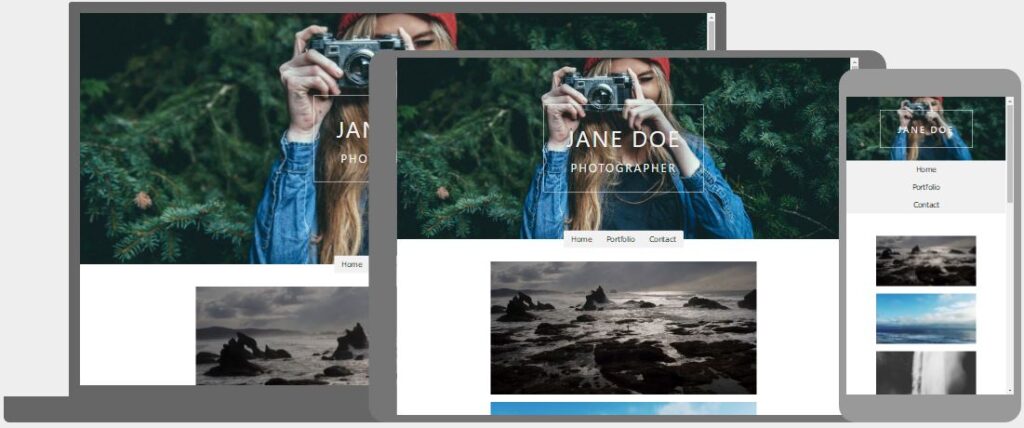Click the phone view vertical scrollbar thumb
The image size is (1024, 428).
tap(1009, 150)
